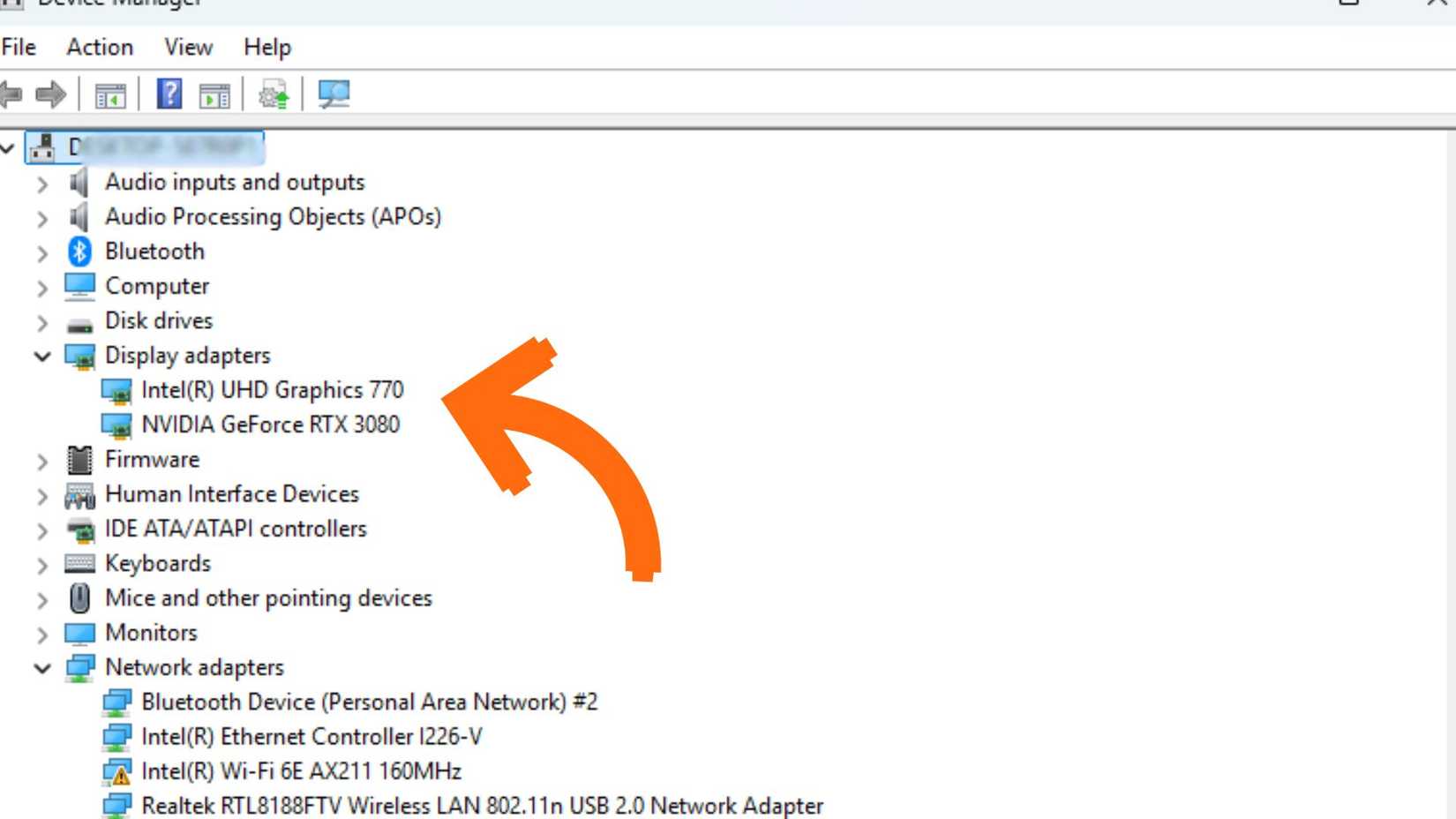The height and width of the screenshot is (819, 1456).
Task: Click the NVIDIA GeForce RTX 3080 adapter icon
Action: coord(116,425)
